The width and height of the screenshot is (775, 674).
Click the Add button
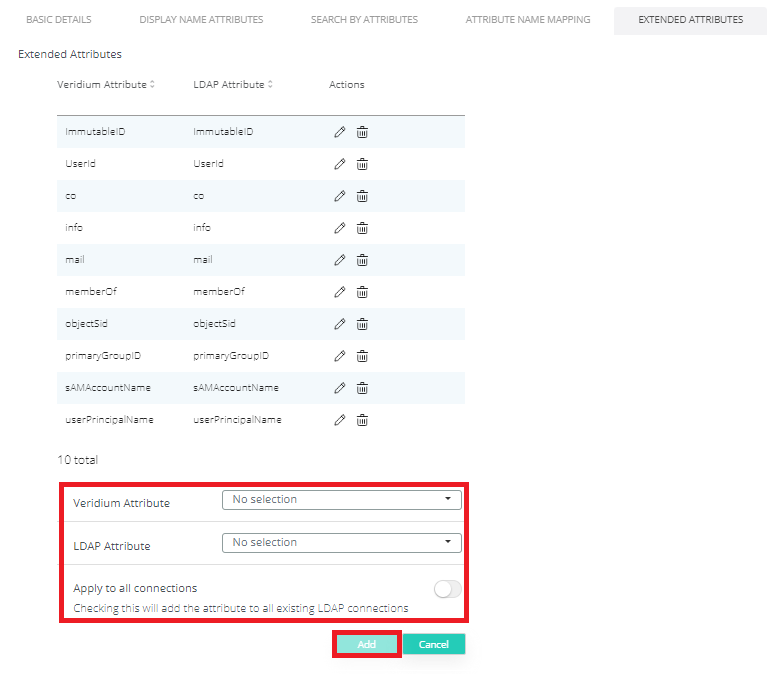[x=366, y=645]
